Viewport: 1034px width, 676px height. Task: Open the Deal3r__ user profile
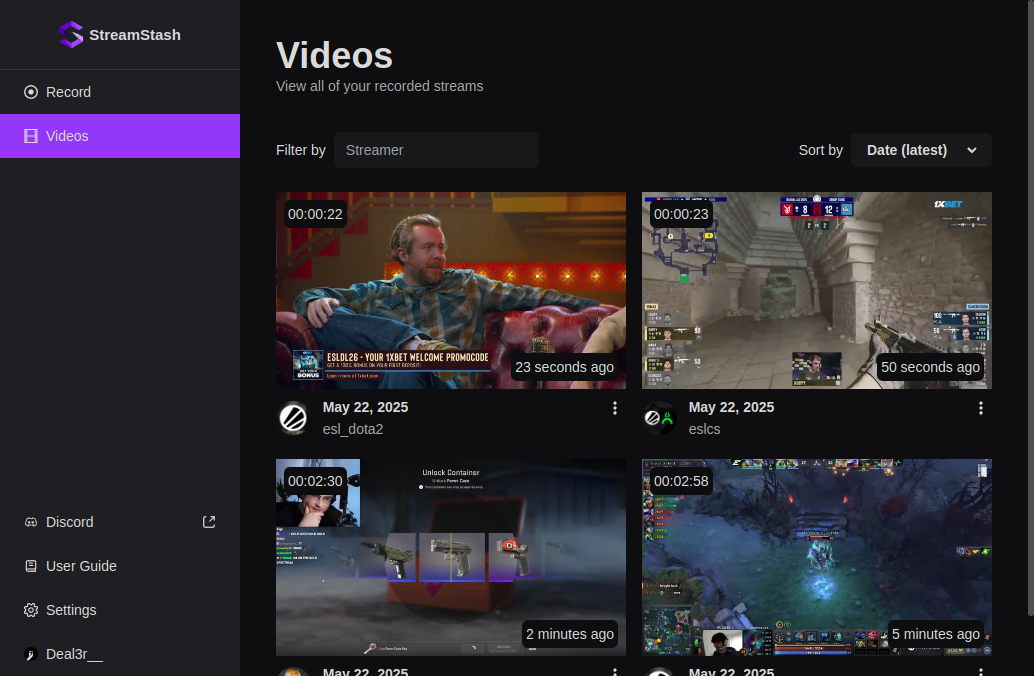(x=120, y=654)
